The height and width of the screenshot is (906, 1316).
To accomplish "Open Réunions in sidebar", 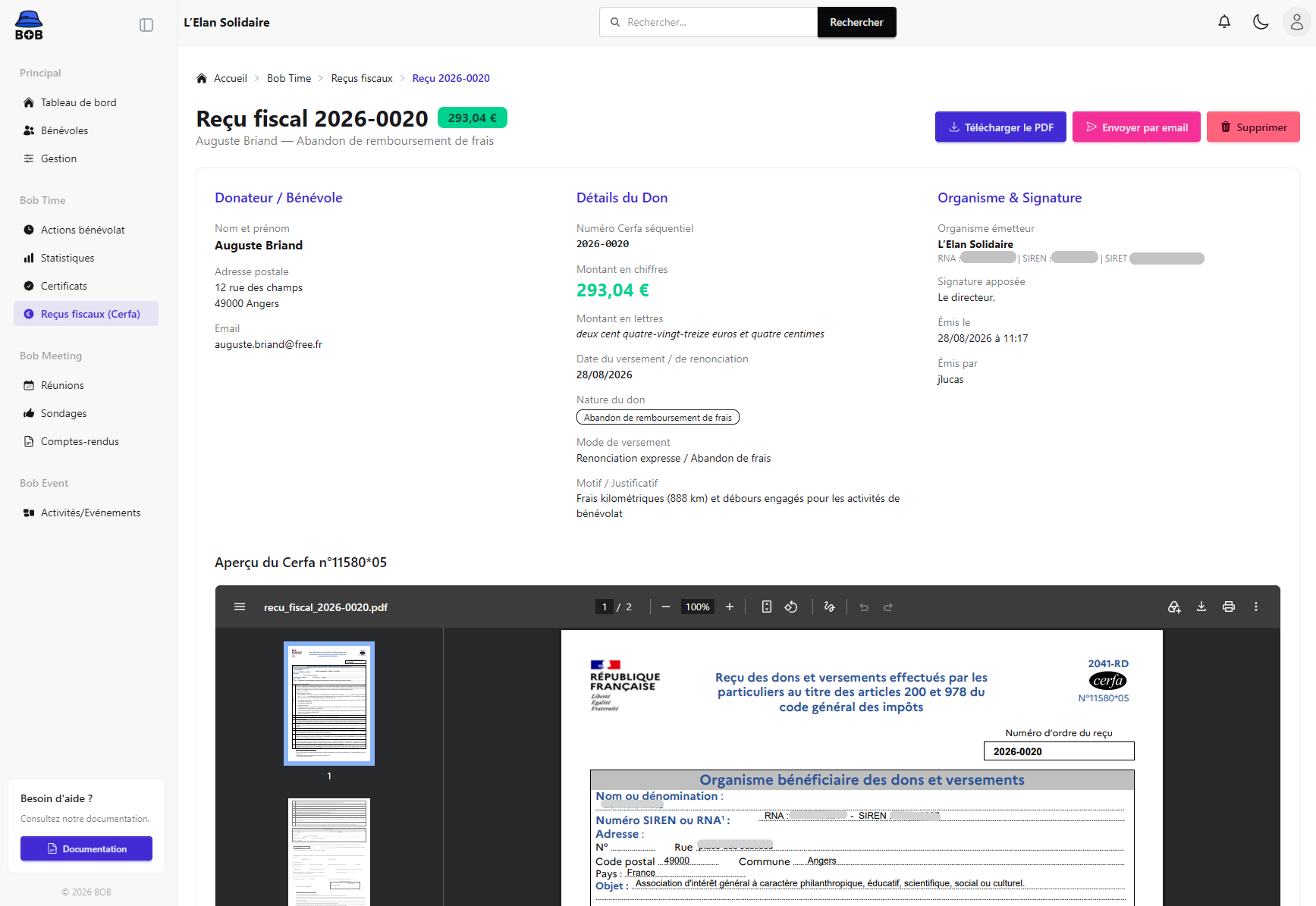I will click(86, 385).
